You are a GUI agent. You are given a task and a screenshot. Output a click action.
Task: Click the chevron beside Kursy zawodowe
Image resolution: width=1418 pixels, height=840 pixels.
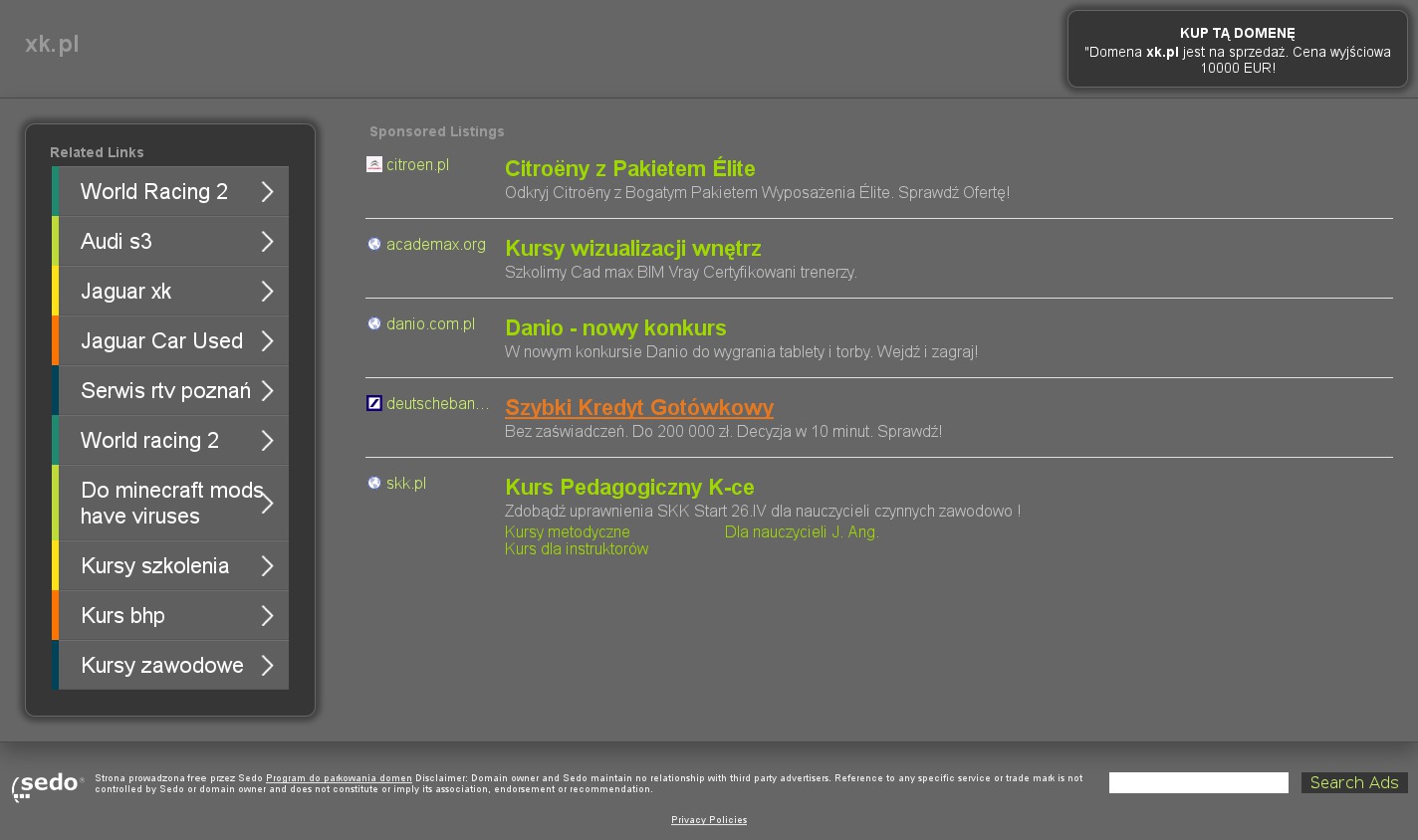(267, 666)
